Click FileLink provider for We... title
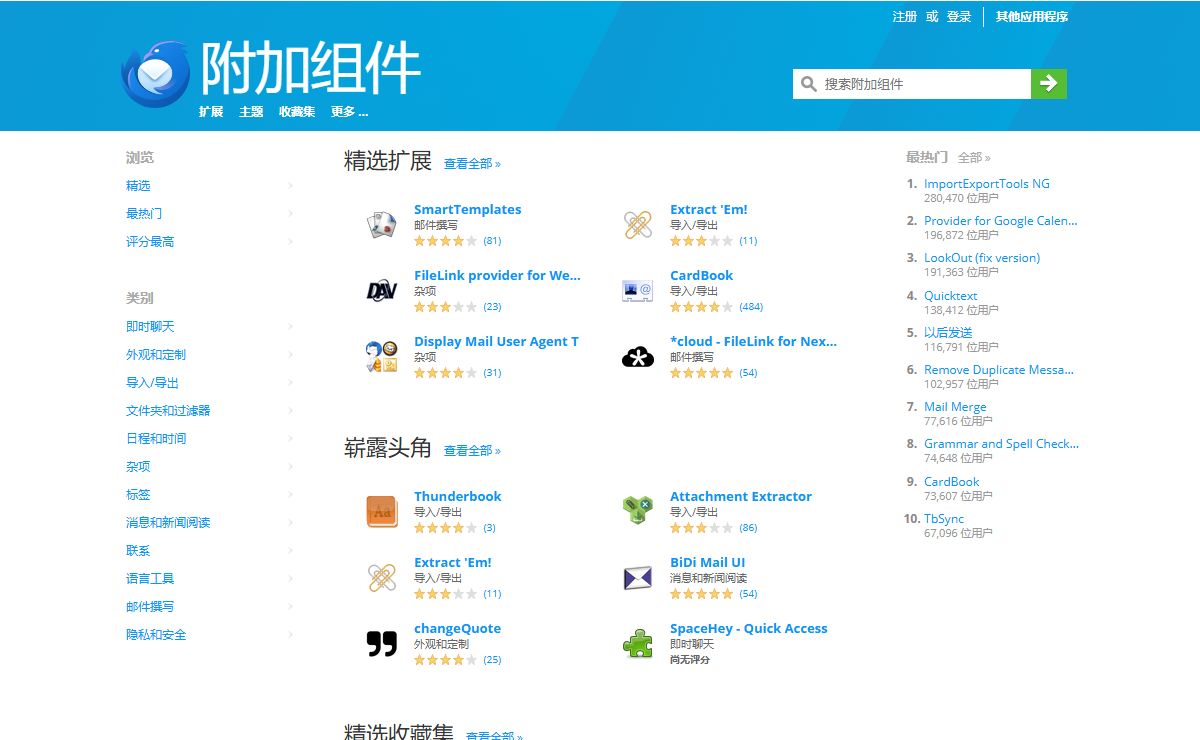Image resolution: width=1200 pixels, height=740 pixels. (x=497, y=276)
